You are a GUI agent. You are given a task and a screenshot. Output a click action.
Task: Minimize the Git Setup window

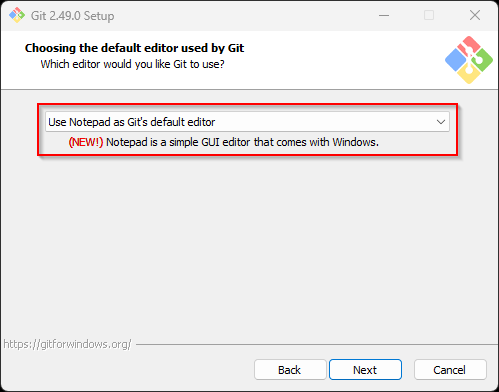[x=384, y=15]
